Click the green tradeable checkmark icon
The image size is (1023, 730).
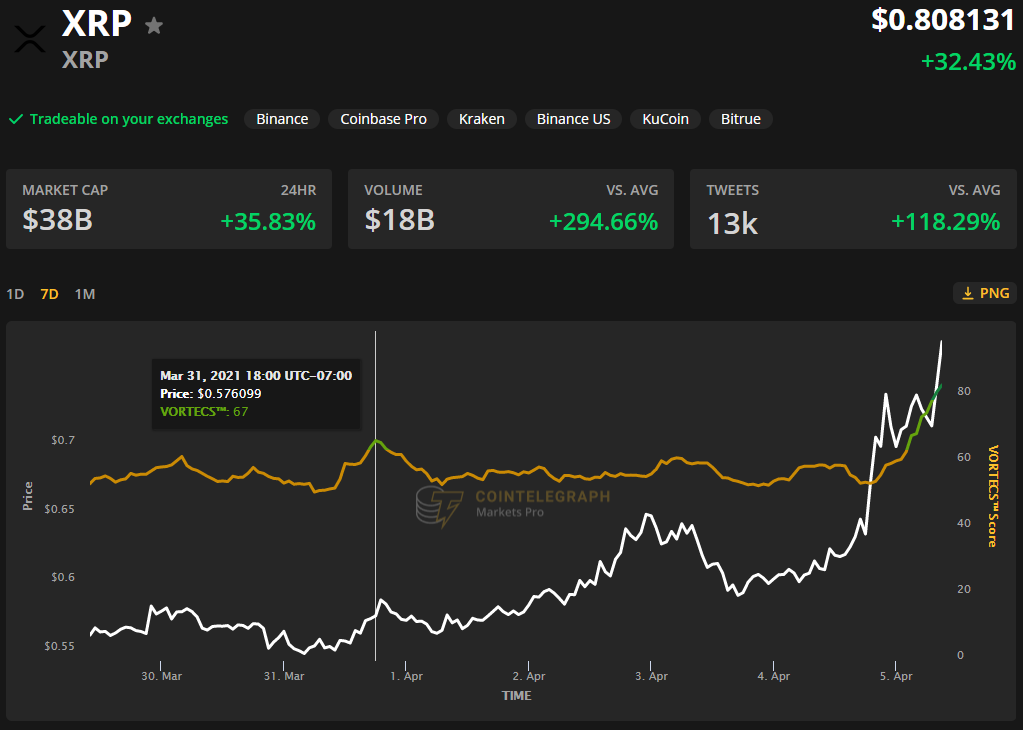click(x=16, y=118)
